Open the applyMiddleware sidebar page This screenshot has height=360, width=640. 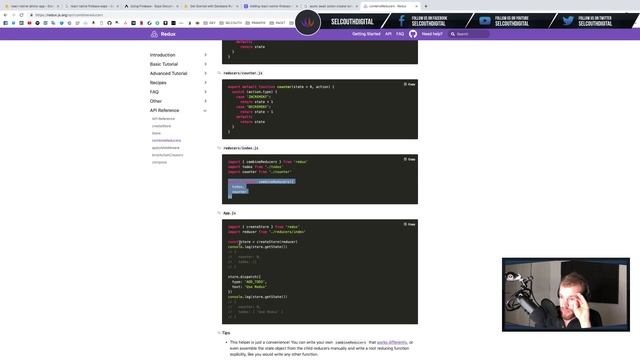point(166,148)
